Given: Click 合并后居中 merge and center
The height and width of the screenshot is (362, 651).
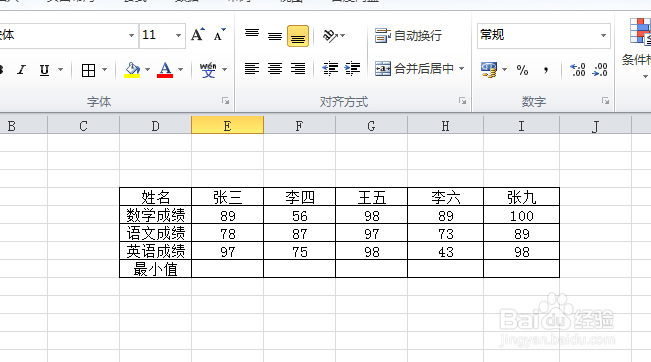Looking at the screenshot, I should click(414, 68).
